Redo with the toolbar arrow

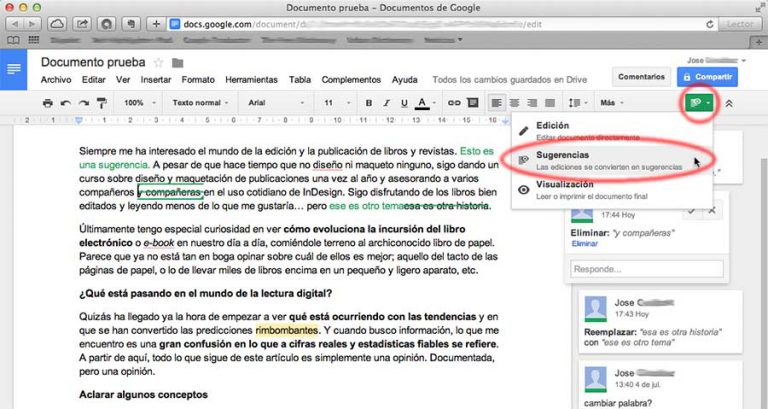[84, 103]
